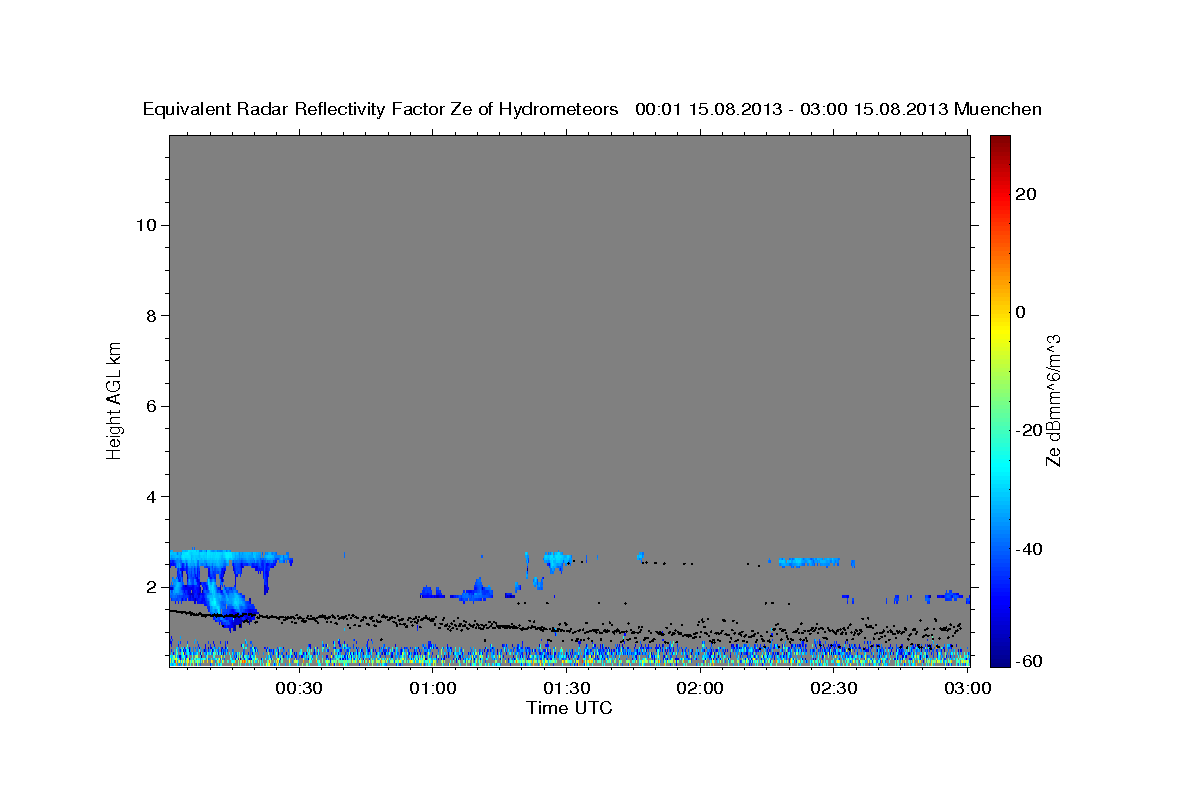This screenshot has width=1200, height=800.
Task: Click the height tick label 10
Action: point(146,225)
